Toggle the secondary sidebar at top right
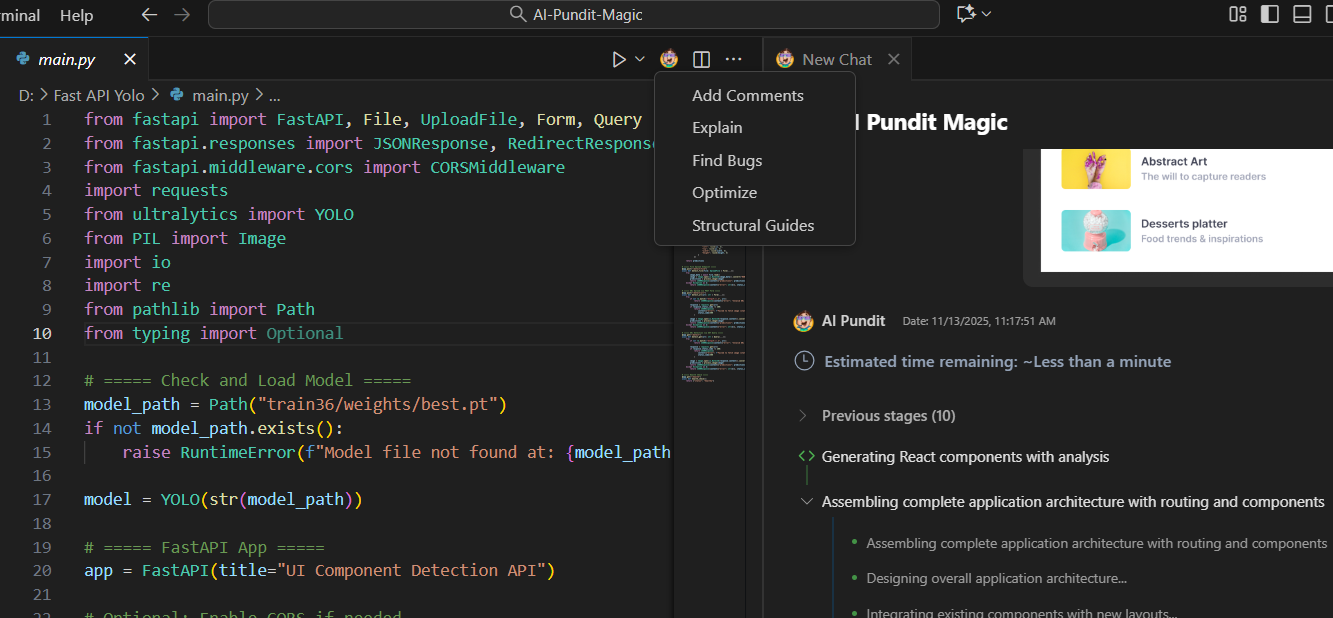The width and height of the screenshot is (1333, 618). coord(1328,14)
